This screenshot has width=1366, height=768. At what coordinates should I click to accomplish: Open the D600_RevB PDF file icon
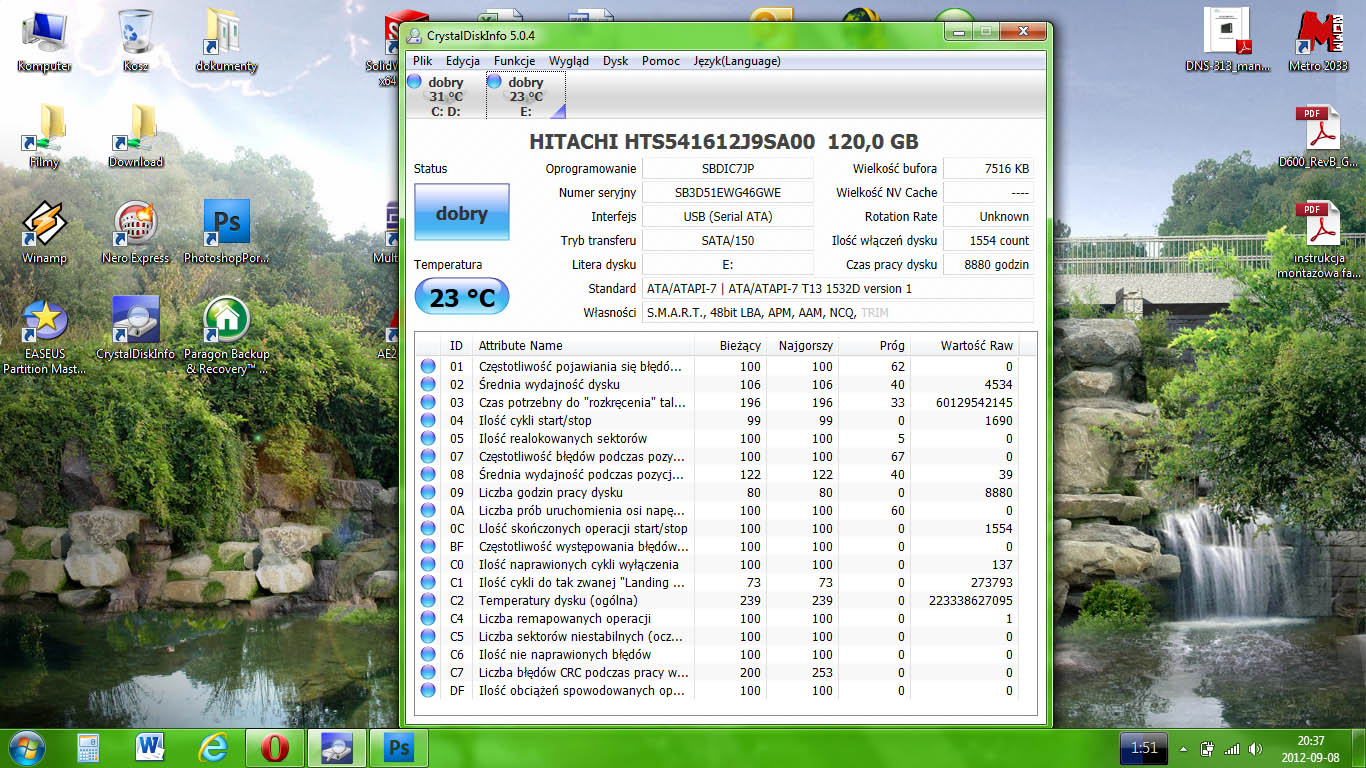[x=1319, y=136]
